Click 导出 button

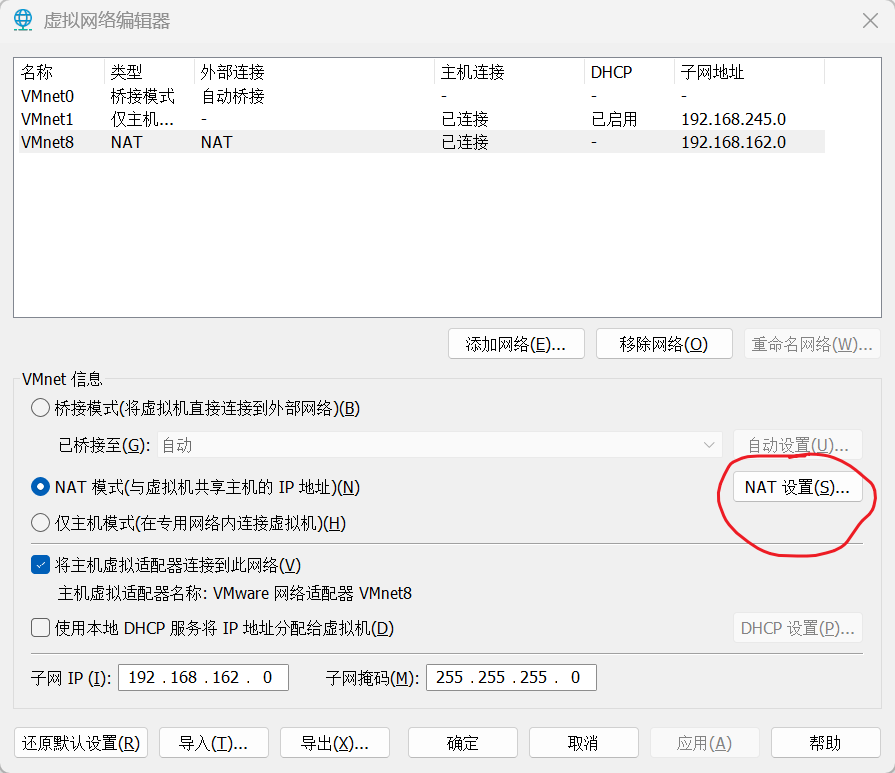(x=334, y=743)
